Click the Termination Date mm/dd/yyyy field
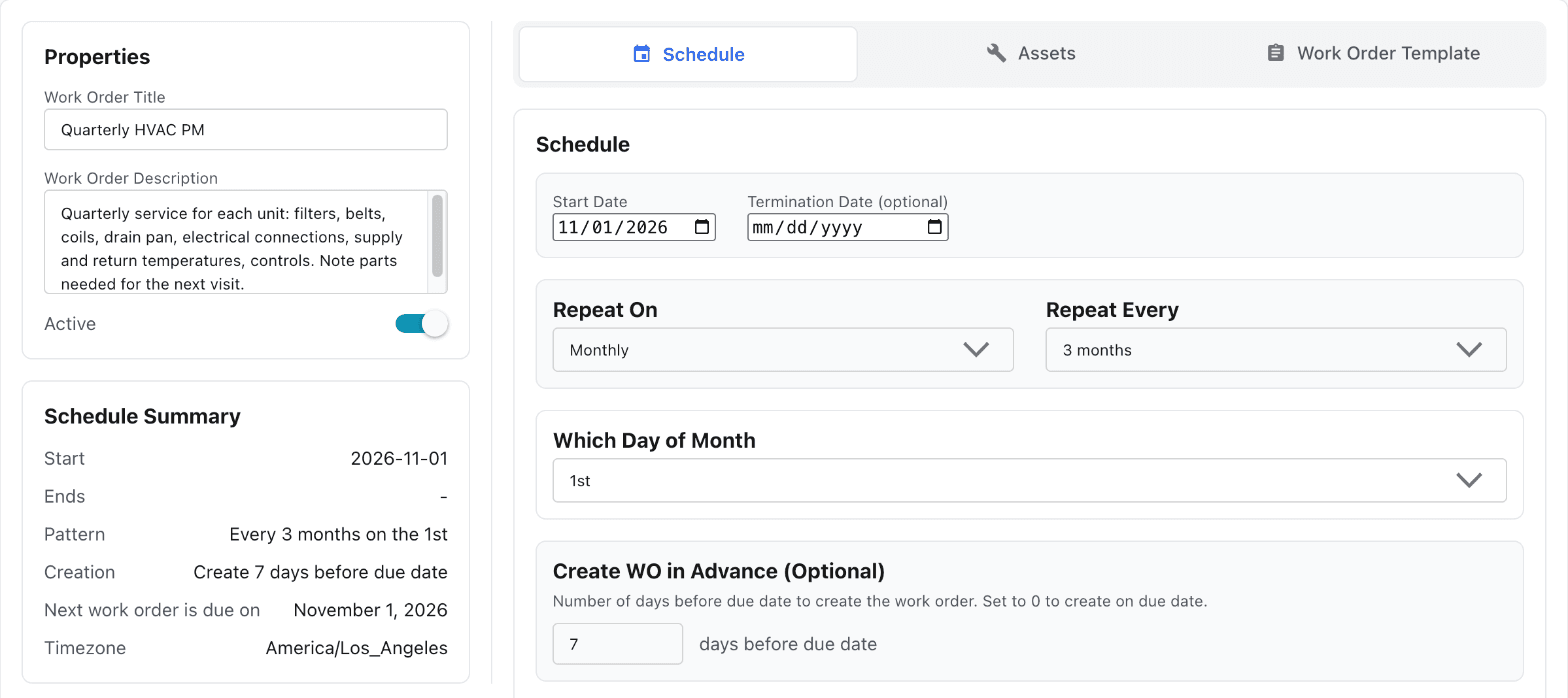This screenshot has height=698, width=1568. pyautogui.click(x=848, y=227)
